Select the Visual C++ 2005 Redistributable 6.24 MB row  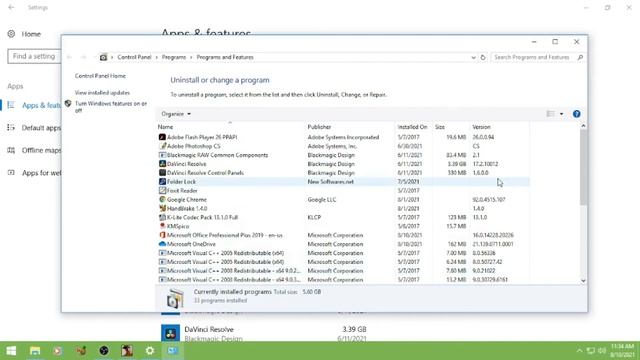click(x=343, y=262)
